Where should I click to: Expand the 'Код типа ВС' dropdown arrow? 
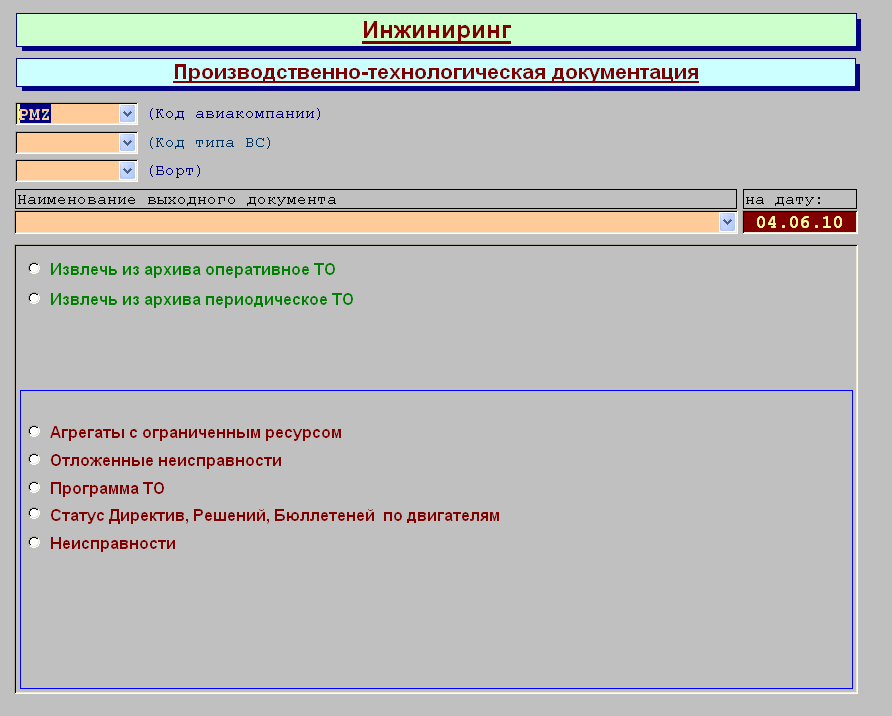pos(127,143)
